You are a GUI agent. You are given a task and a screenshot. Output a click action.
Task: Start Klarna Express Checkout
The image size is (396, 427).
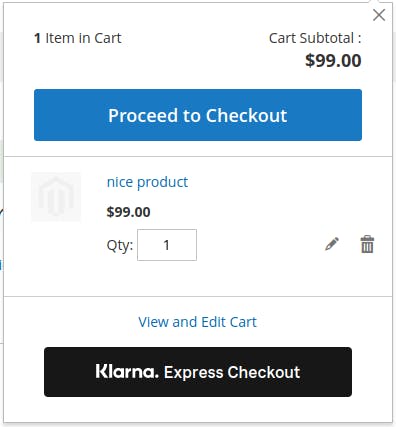[198, 372]
